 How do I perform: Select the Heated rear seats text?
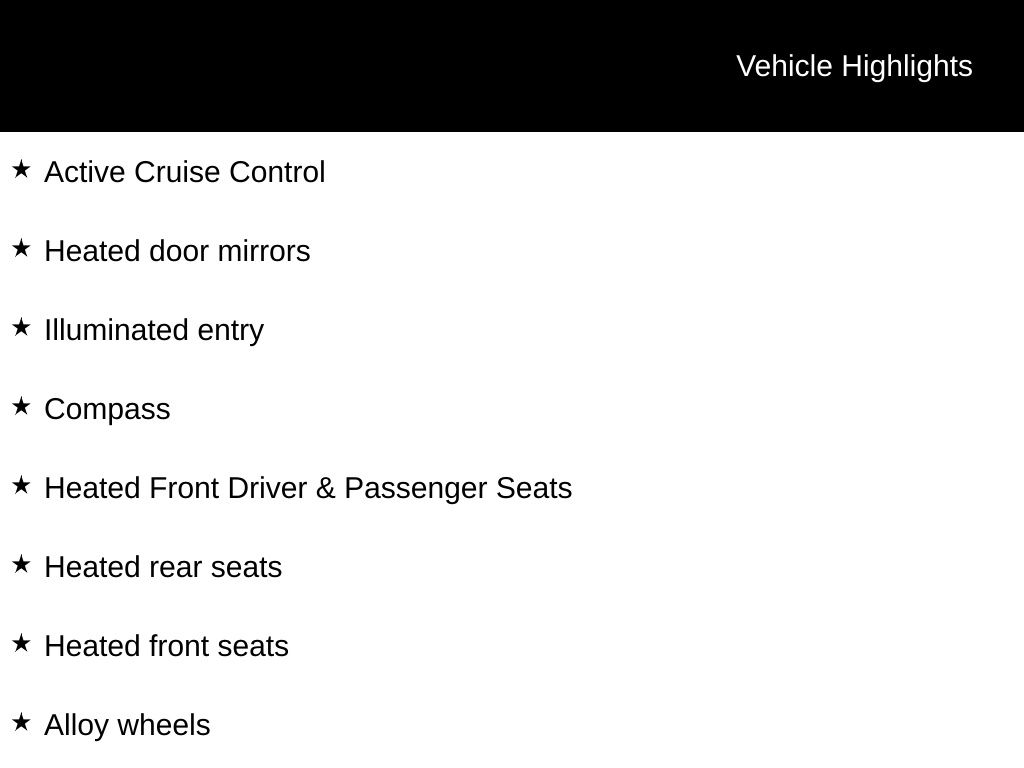pyautogui.click(x=163, y=567)
